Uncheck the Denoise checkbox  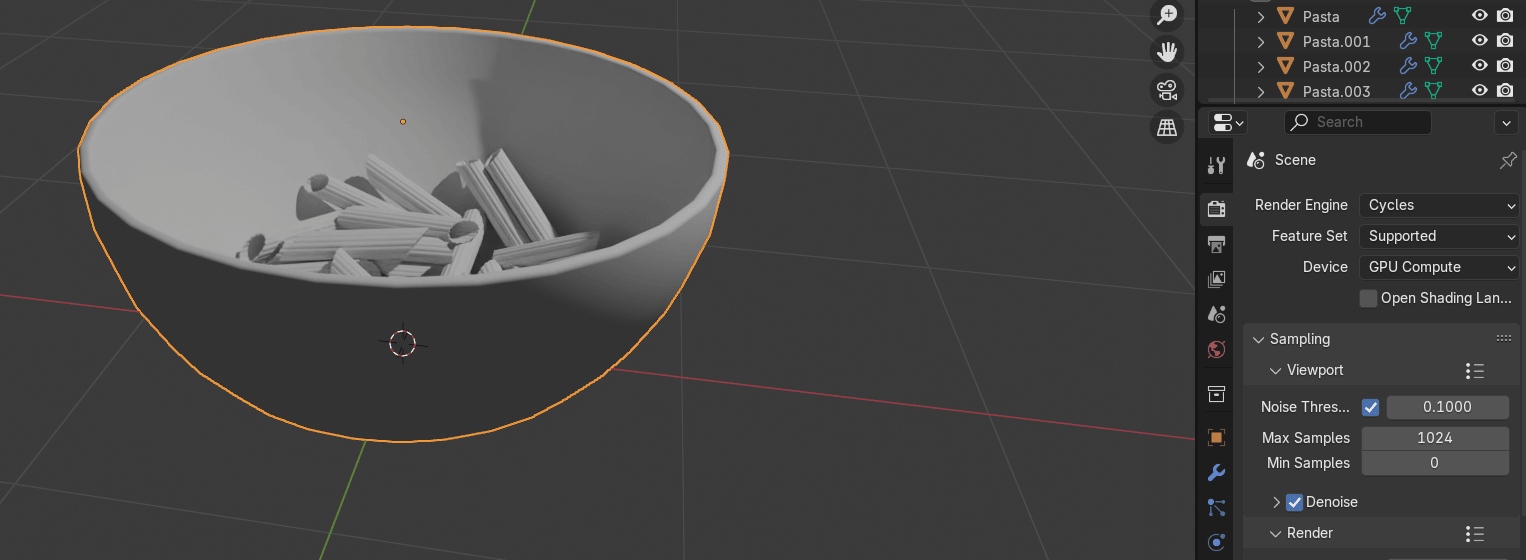[x=1294, y=502]
